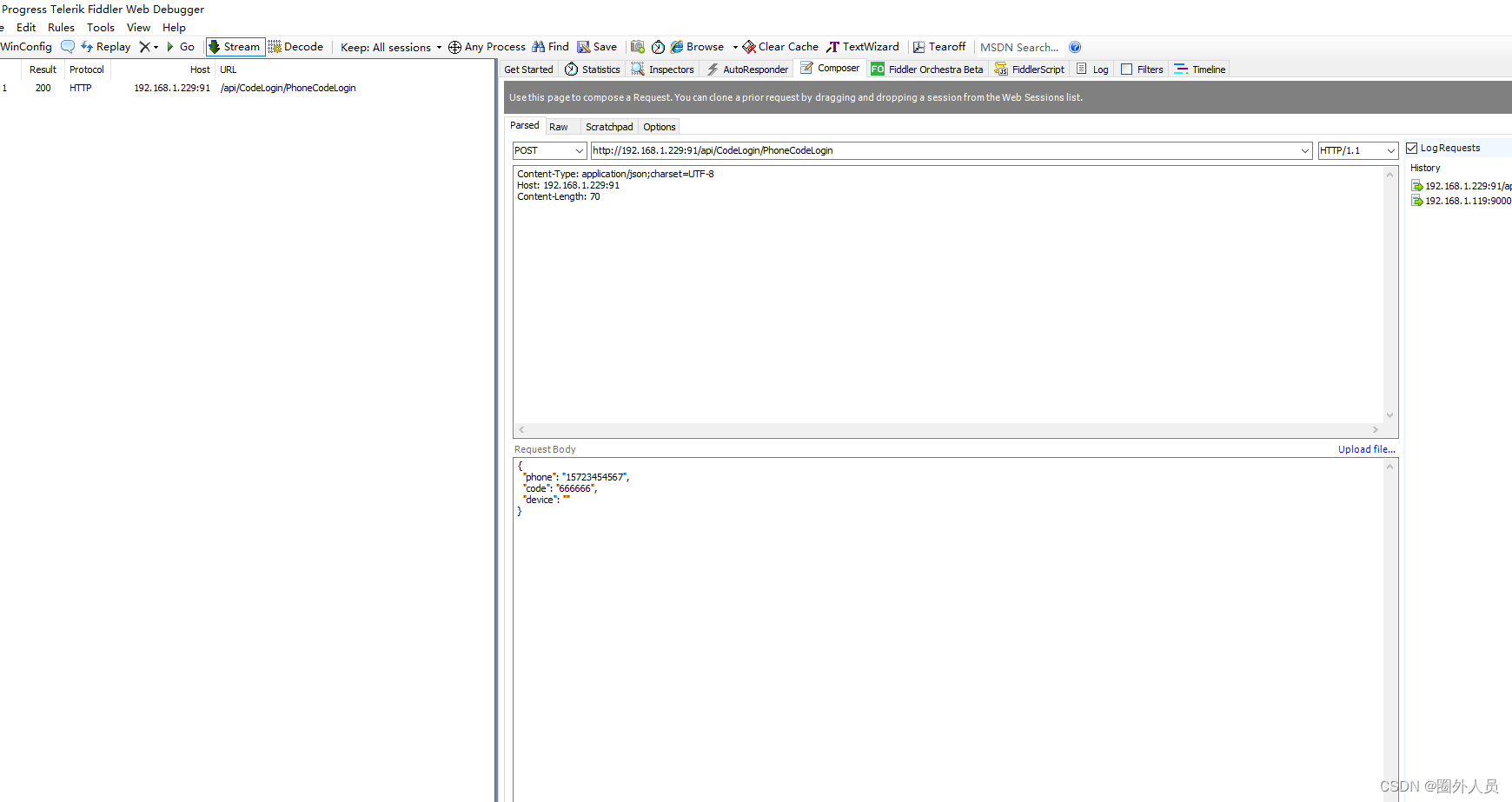Click the headers box horizontal scrollbar
1512x802 pixels.
tap(948, 429)
